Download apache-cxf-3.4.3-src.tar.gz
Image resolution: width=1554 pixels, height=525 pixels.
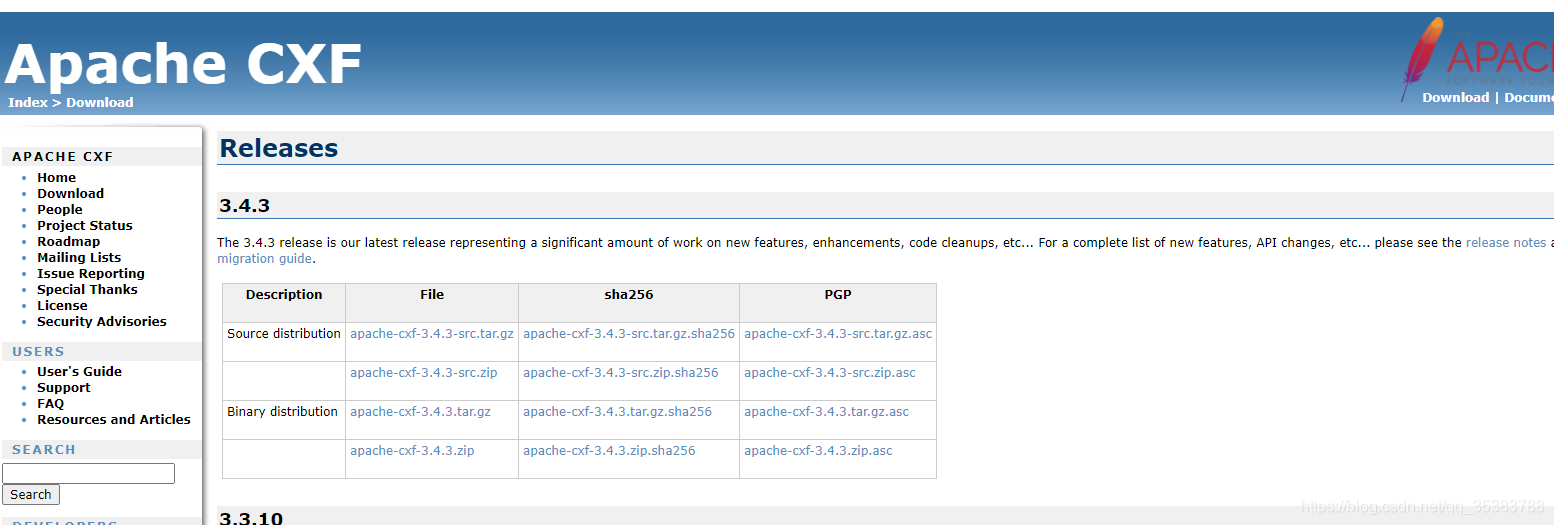click(x=432, y=333)
